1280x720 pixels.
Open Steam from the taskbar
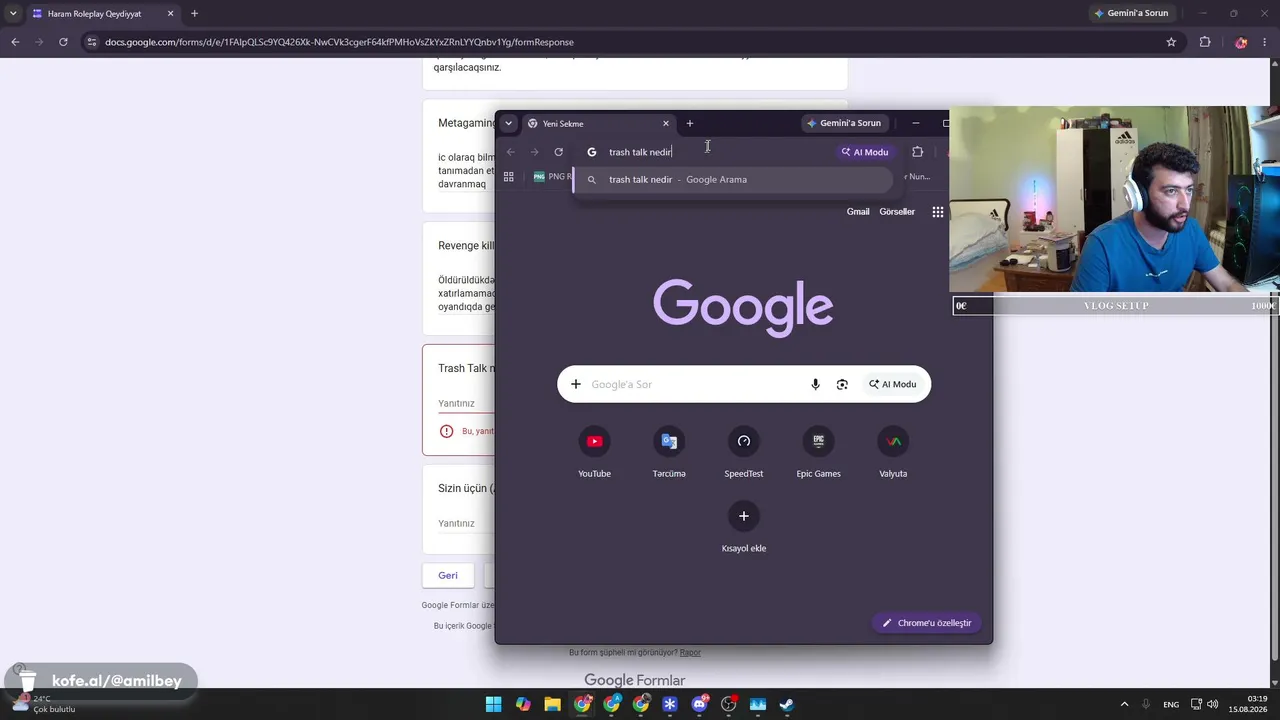(787, 704)
